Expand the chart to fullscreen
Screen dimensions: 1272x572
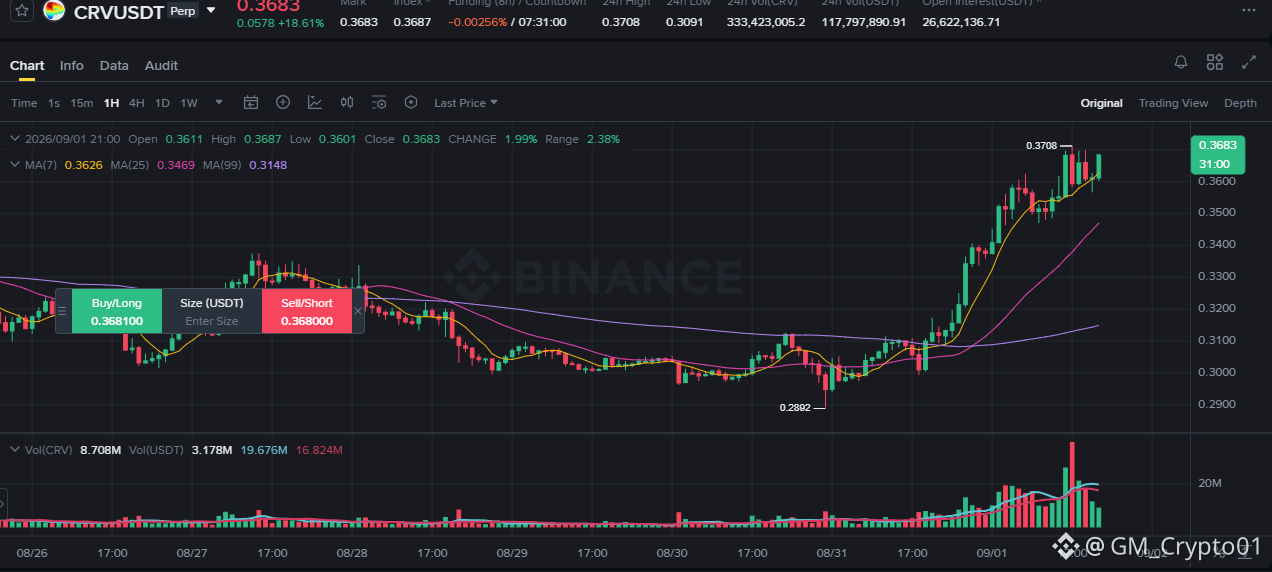(x=1249, y=63)
